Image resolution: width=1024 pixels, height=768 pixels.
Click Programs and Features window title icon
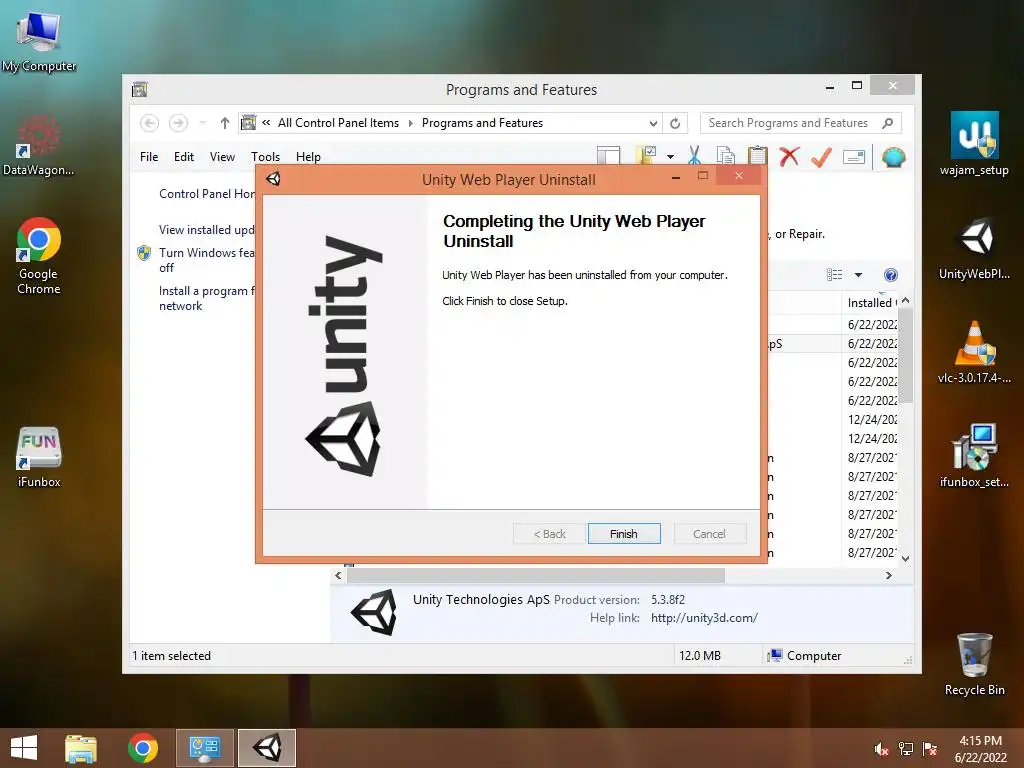pos(140,89)
